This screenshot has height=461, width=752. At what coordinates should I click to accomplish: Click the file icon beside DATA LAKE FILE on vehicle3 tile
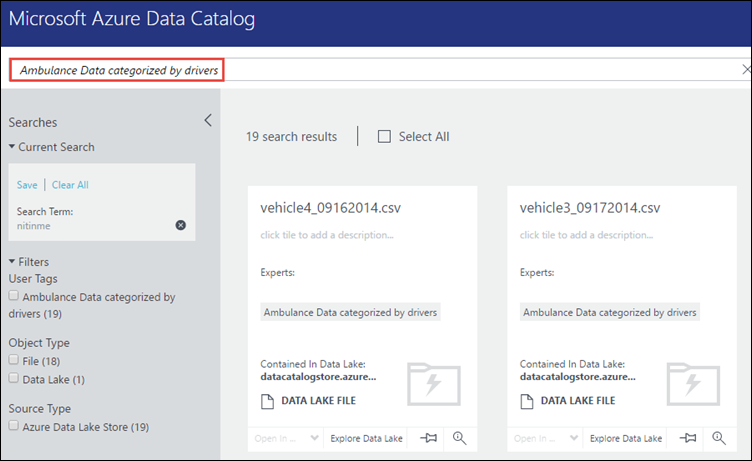527,401
